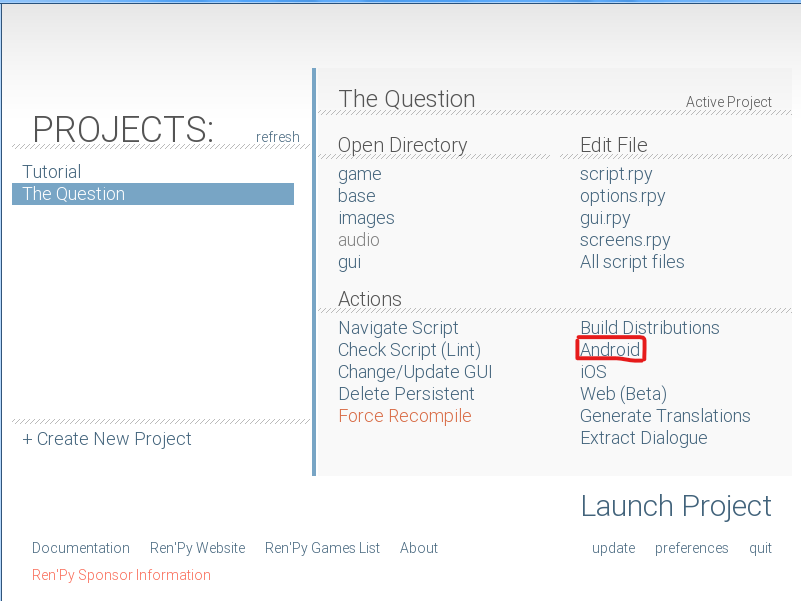
Task: Select the Tutorial project
Action: (x=52, y=172)
